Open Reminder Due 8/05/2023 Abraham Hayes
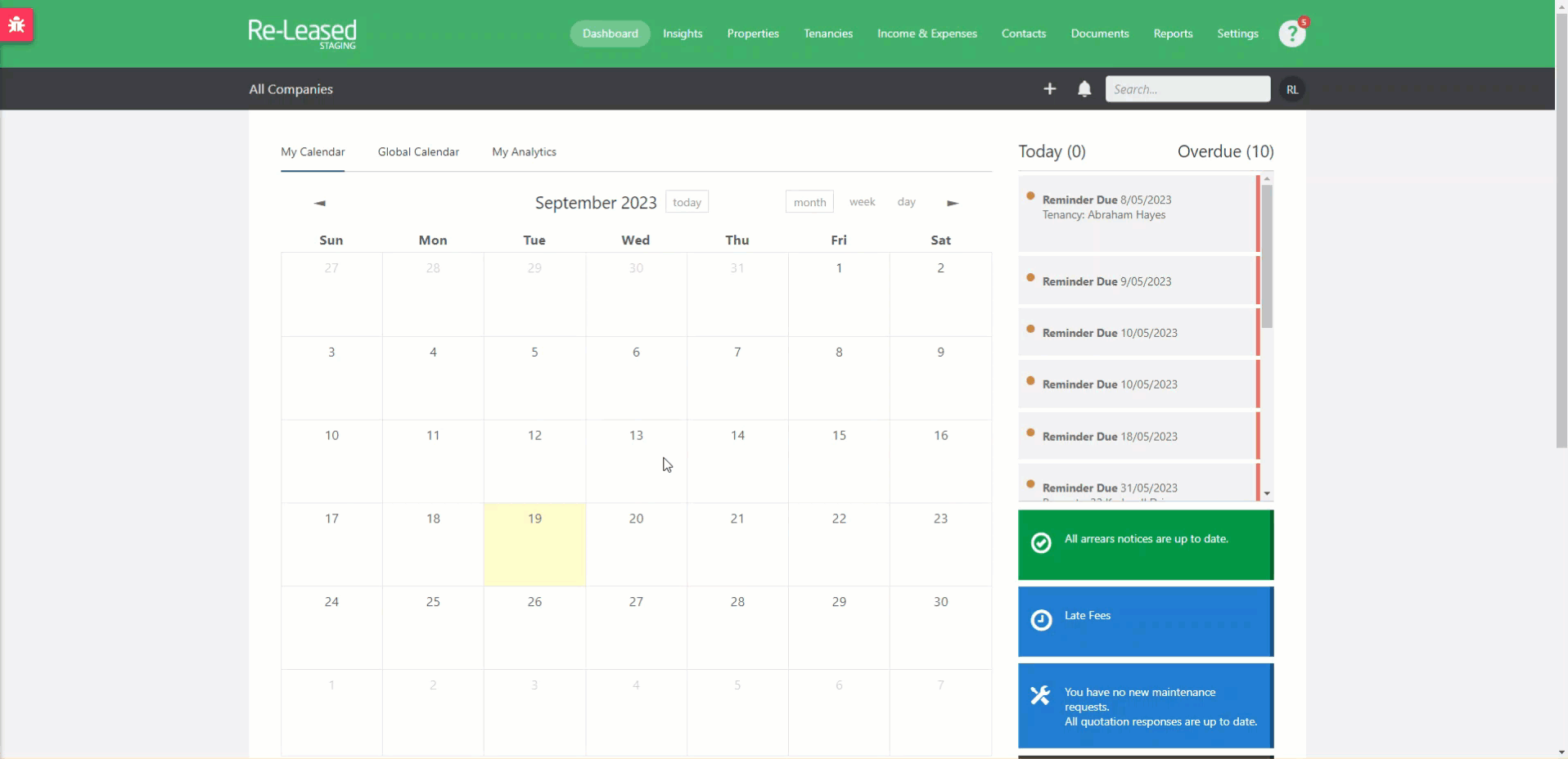 tap(1138, 213)
